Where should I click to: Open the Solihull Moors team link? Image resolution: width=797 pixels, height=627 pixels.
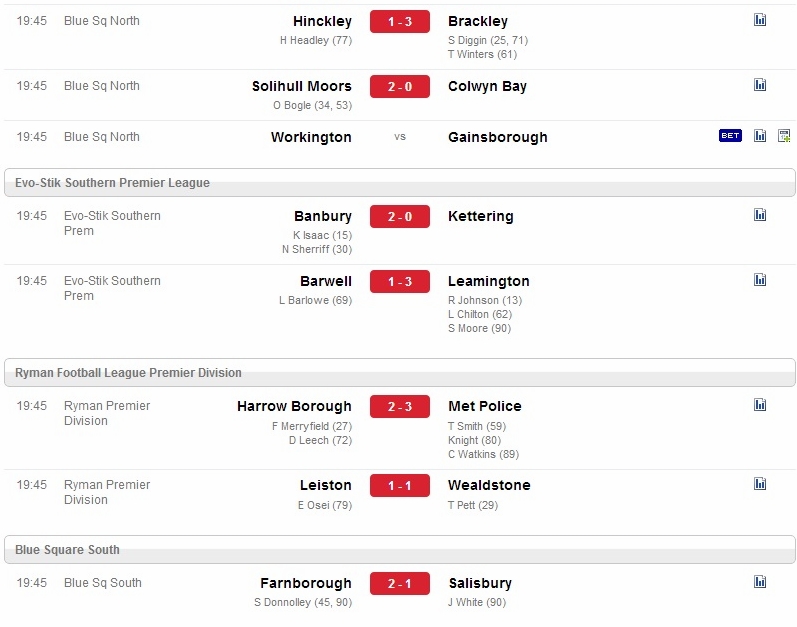tap(301, 86)
